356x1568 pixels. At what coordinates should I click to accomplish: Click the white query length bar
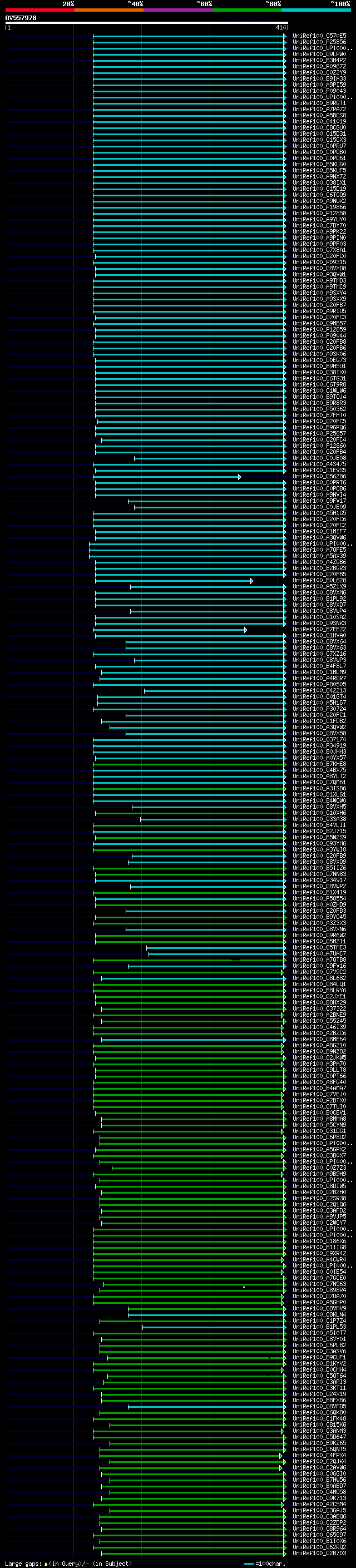pos(146,22)
